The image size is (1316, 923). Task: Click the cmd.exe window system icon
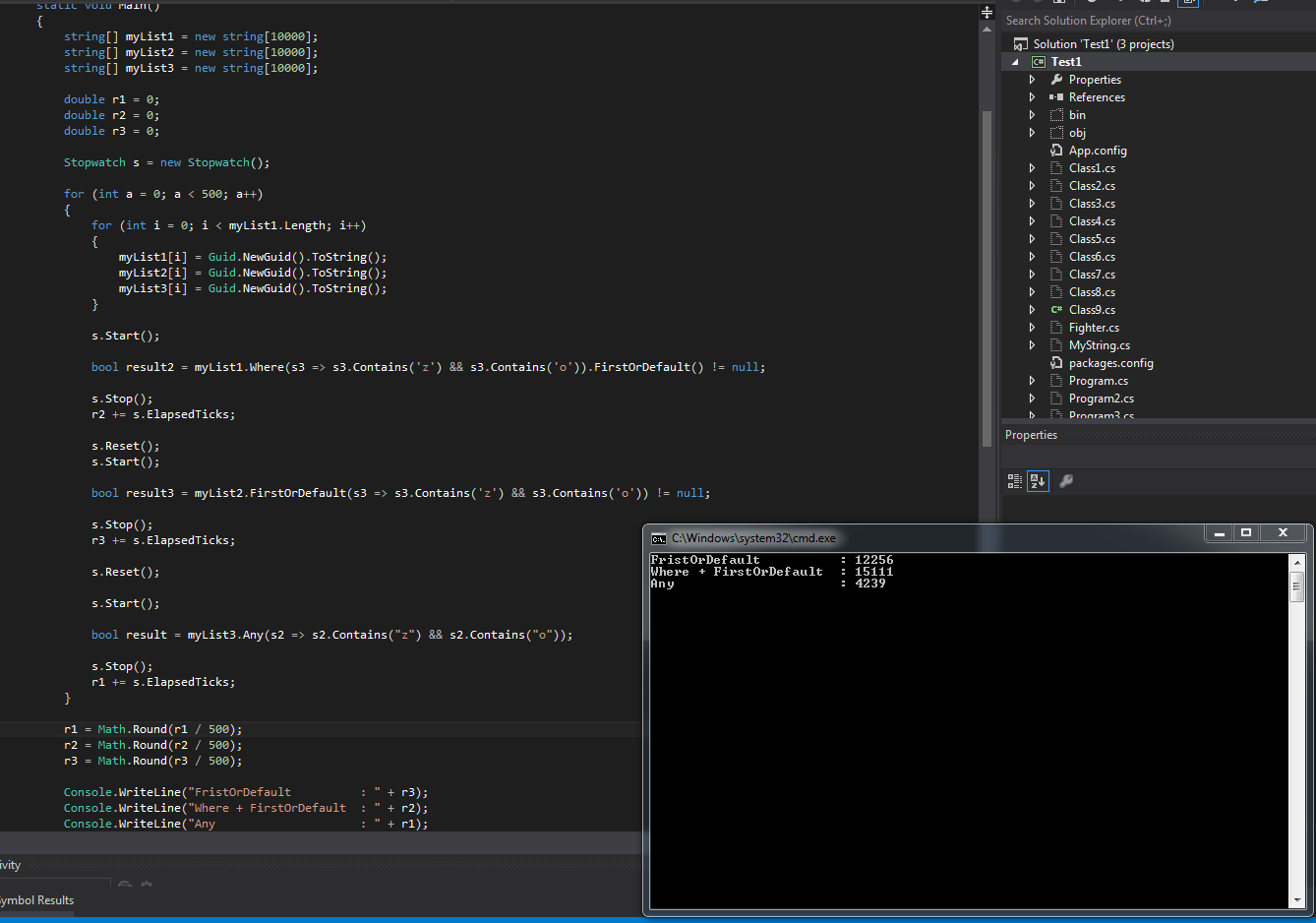tap(659, 538)
